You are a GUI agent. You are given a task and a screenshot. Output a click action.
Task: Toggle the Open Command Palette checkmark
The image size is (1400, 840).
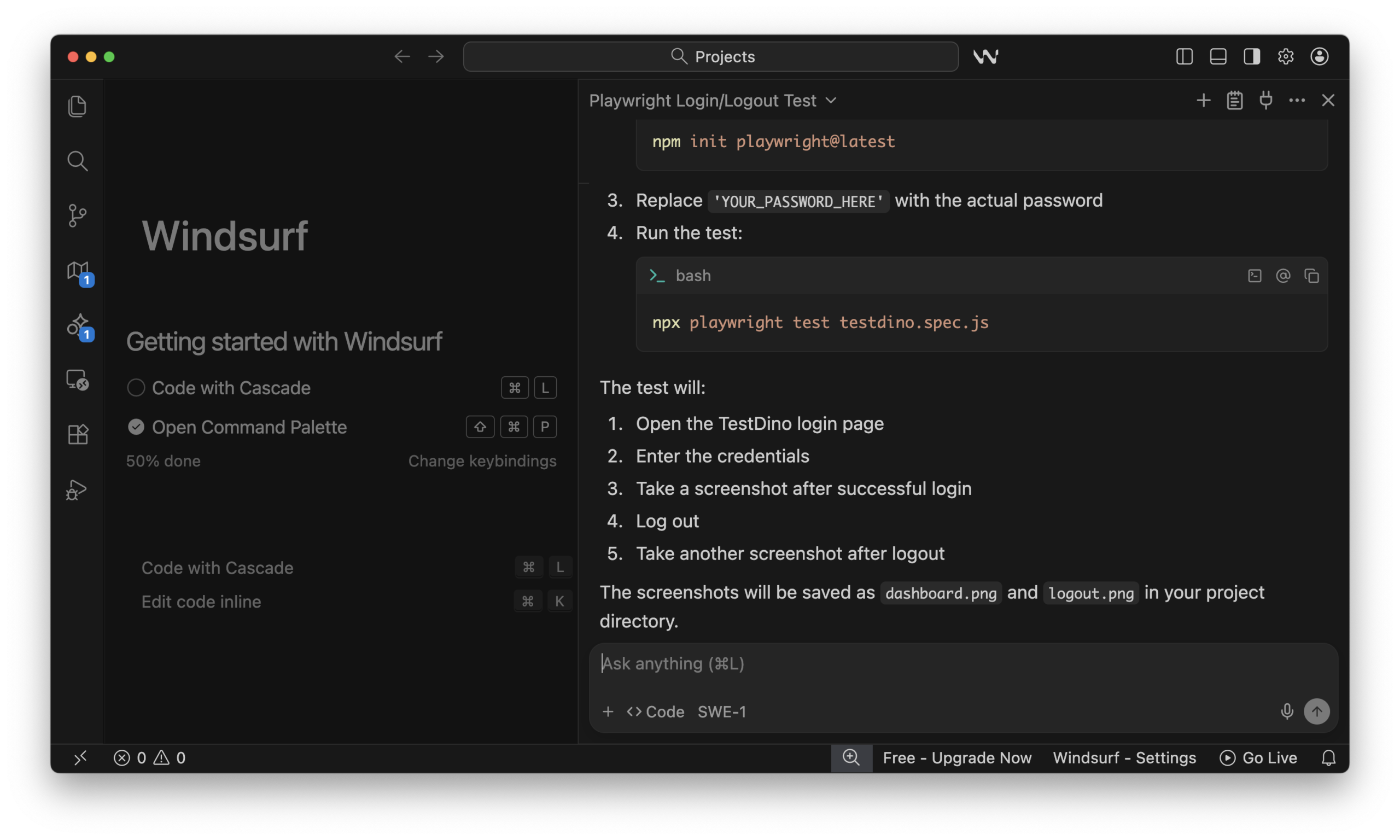[x=136, y=427]
